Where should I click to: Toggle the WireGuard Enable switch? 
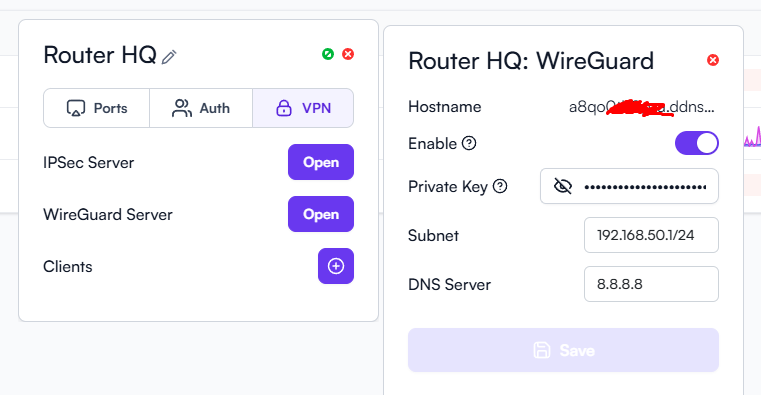[x=697, y=143]
